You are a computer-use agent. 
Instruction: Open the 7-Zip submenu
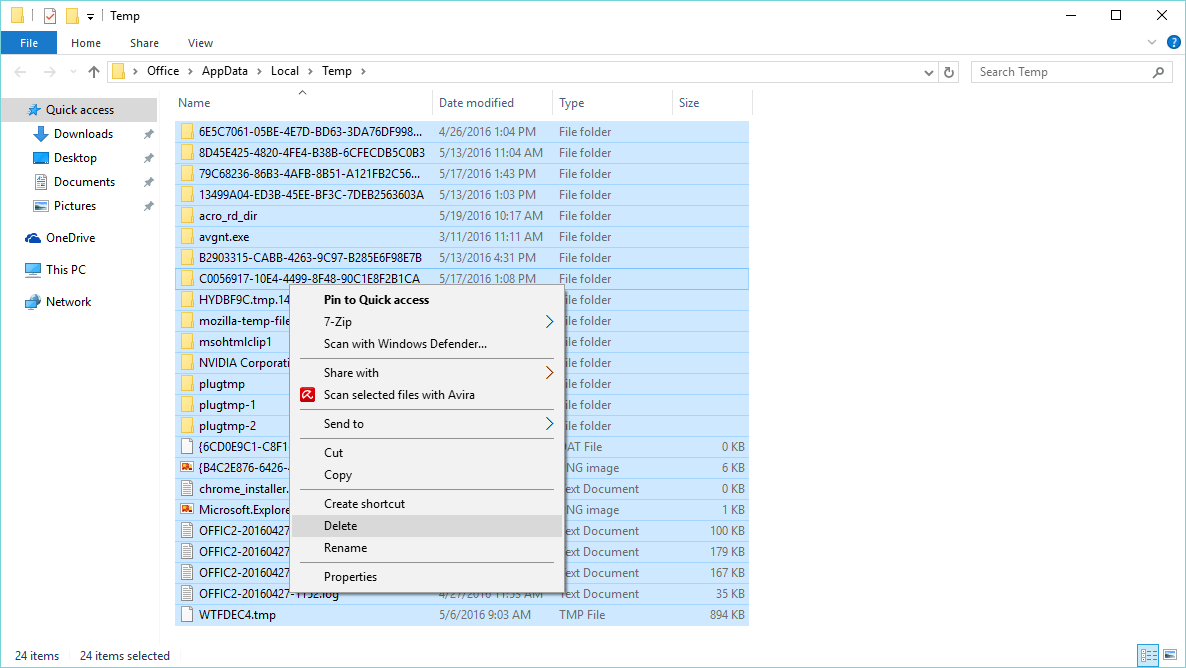pos(427,322)
